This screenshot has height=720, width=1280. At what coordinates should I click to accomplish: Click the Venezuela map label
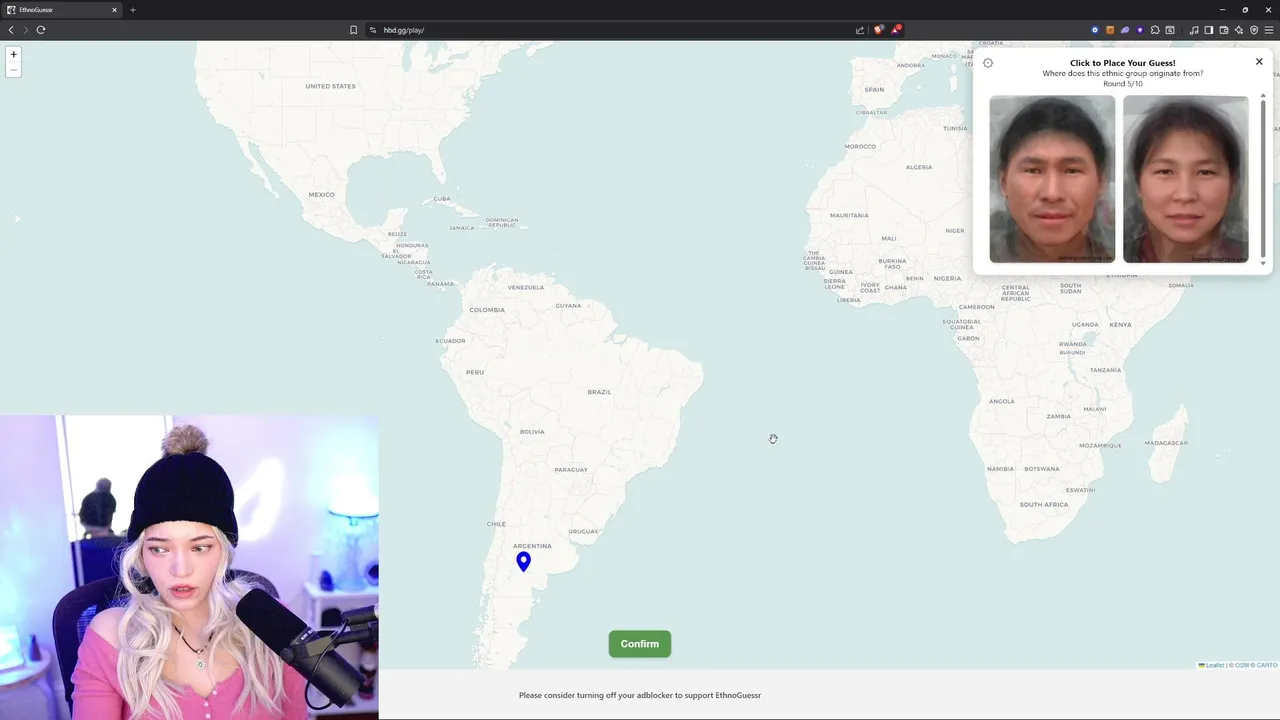tap(526, 288)
